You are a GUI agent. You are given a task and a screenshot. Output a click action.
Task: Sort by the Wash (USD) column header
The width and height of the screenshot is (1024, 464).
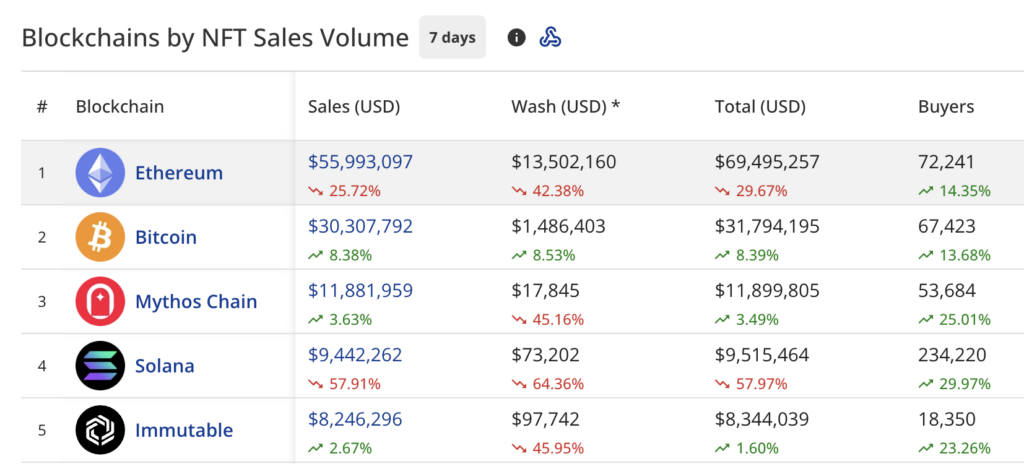click(x=566, y=107)
